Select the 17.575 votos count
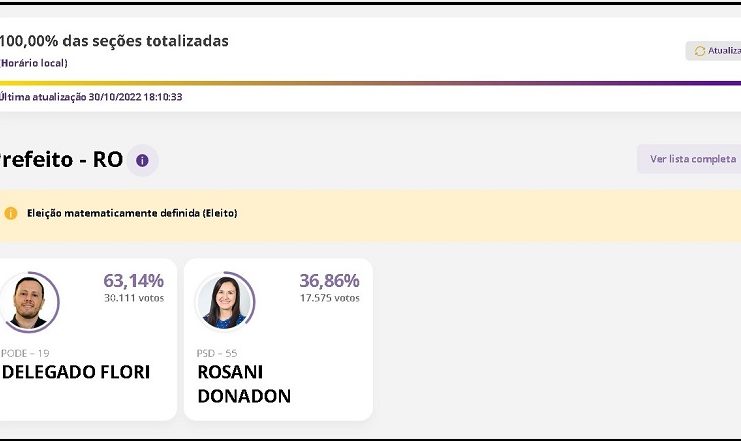Screen dimensions: 741x441 point(329,298)
